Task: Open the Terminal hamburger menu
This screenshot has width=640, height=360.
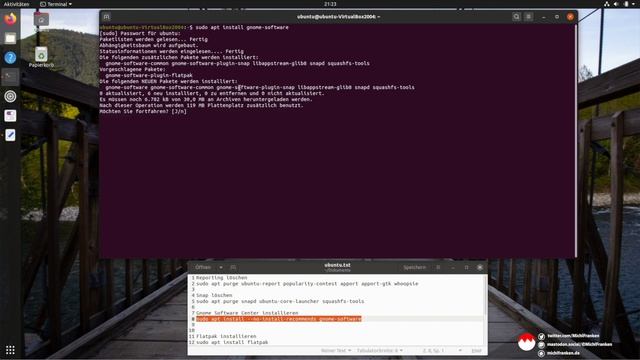Action: point(529,17)
